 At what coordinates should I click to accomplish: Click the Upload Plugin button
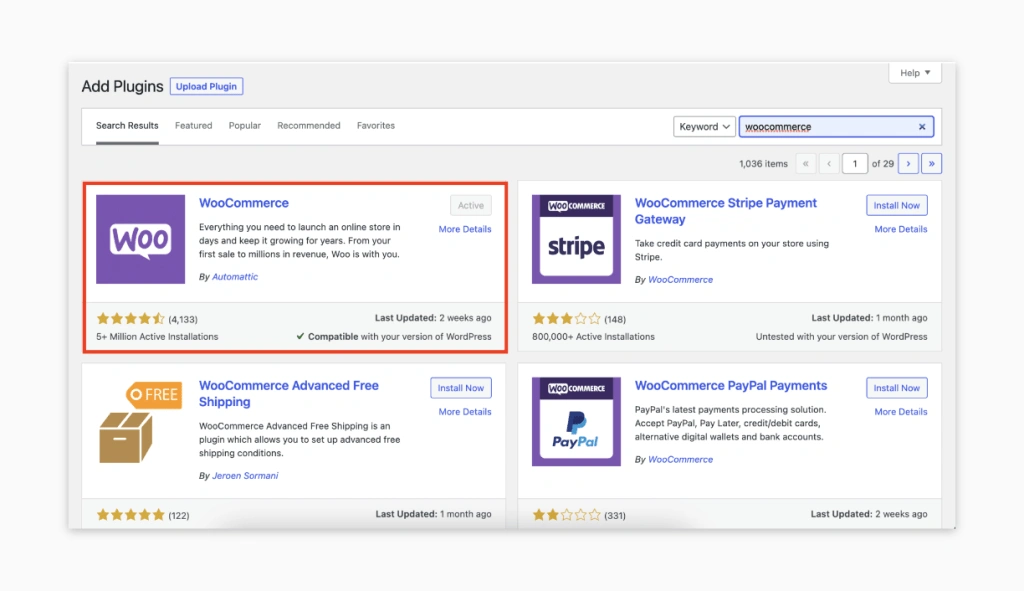coord(206,86)
